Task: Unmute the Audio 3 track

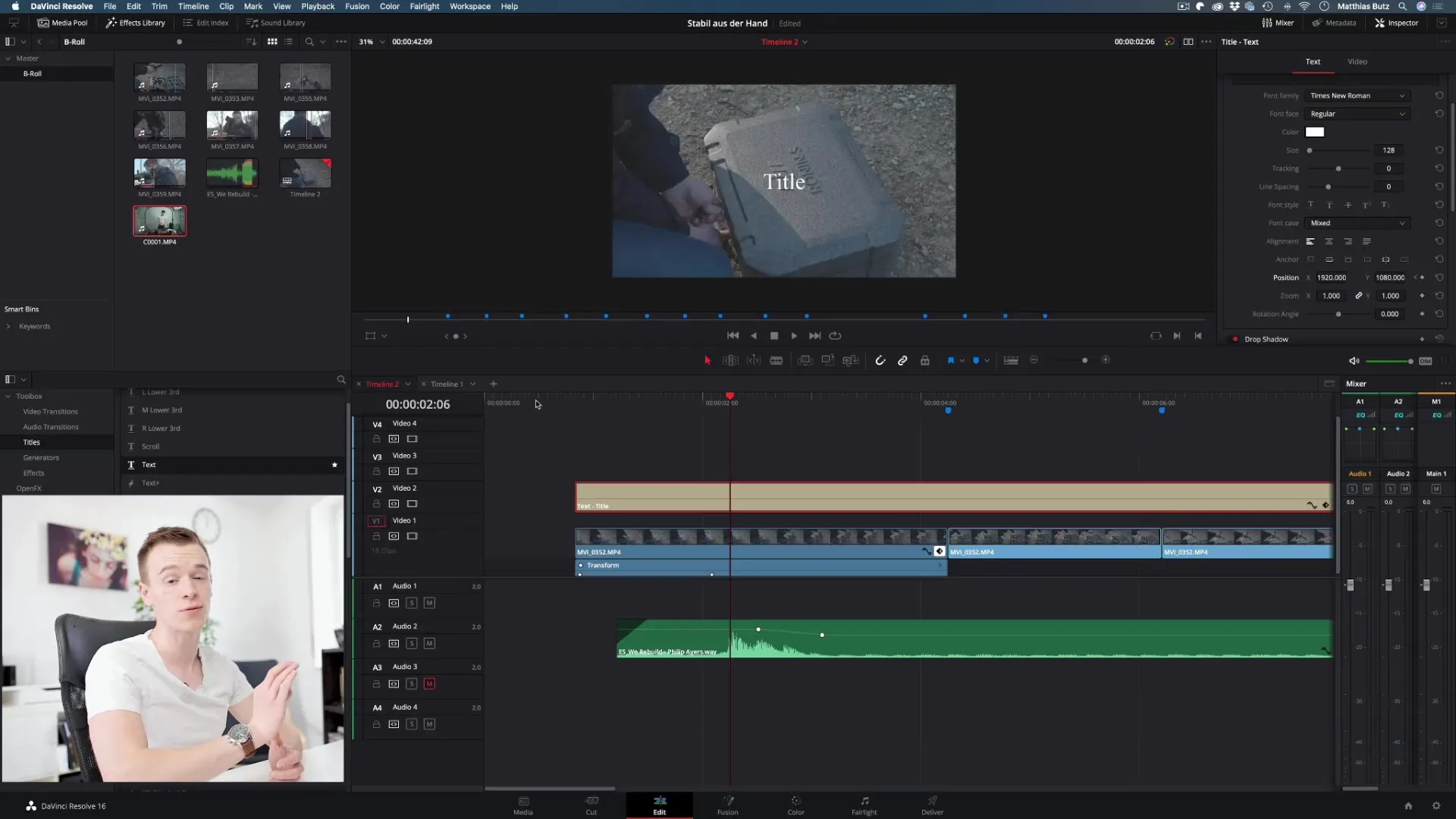Action: point(429,684)
